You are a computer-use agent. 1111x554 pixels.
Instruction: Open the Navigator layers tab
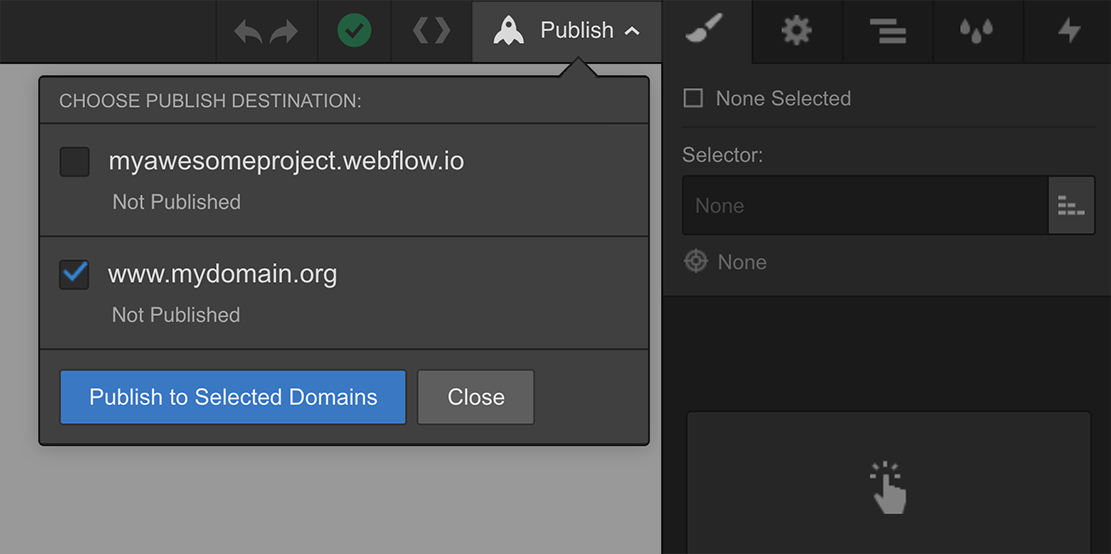point(888,32)
